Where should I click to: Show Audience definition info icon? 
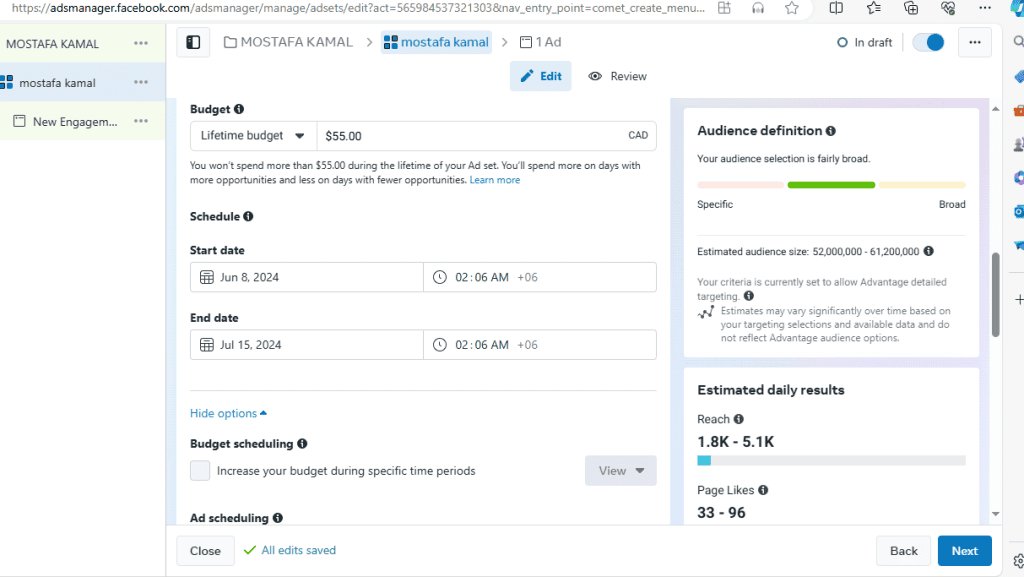[831, 131]
